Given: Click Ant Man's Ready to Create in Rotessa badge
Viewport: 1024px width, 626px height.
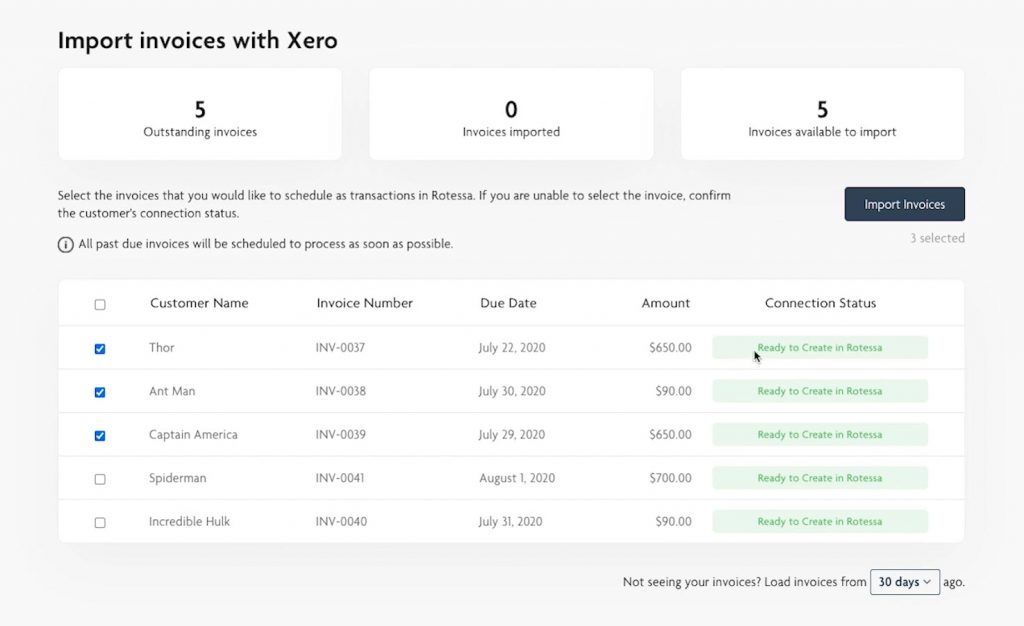Looking at the screenshot, I should pos(820,391).
